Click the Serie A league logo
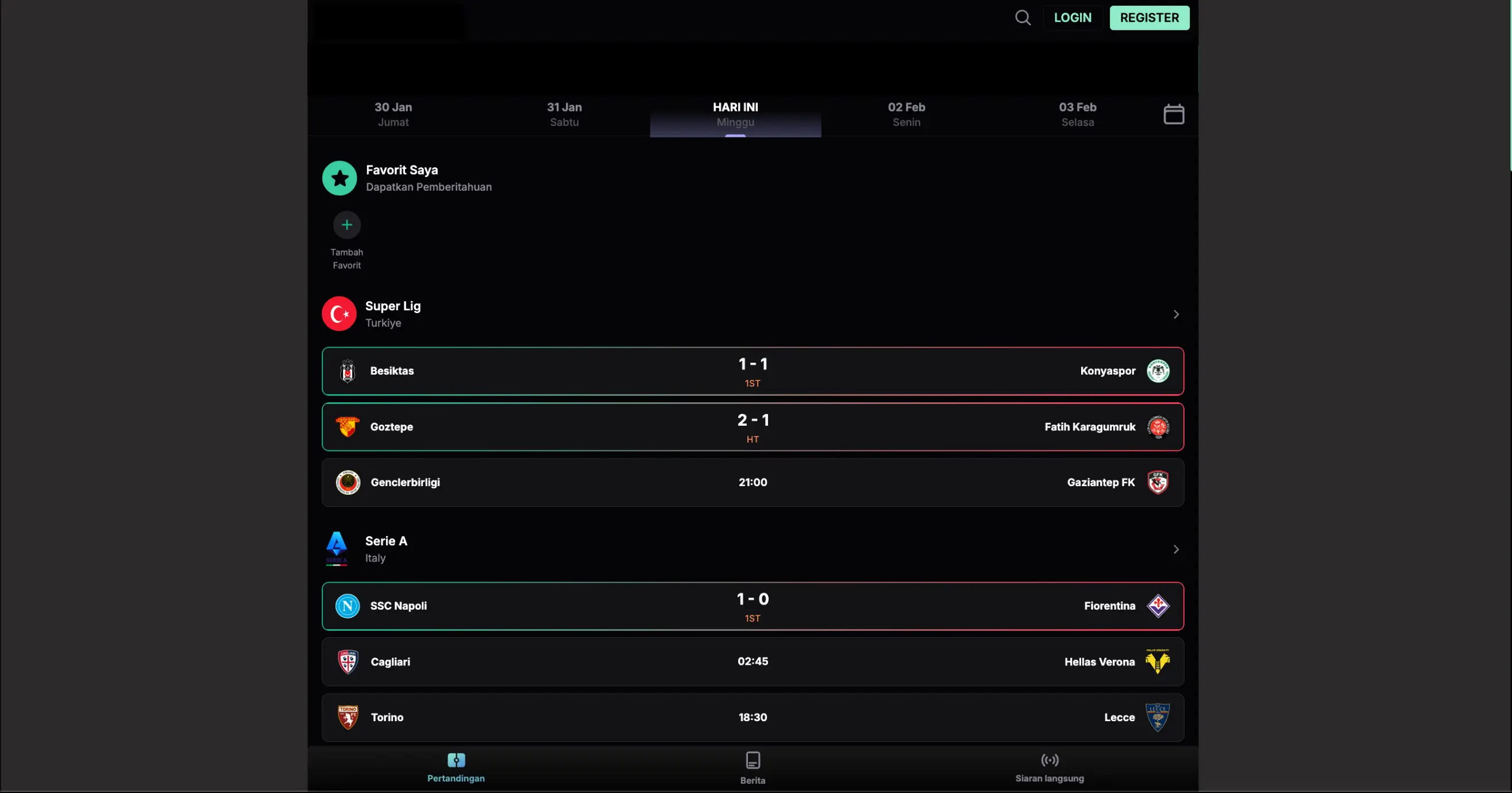Screen dimensions: 1512x793 (x=337, y=549)
